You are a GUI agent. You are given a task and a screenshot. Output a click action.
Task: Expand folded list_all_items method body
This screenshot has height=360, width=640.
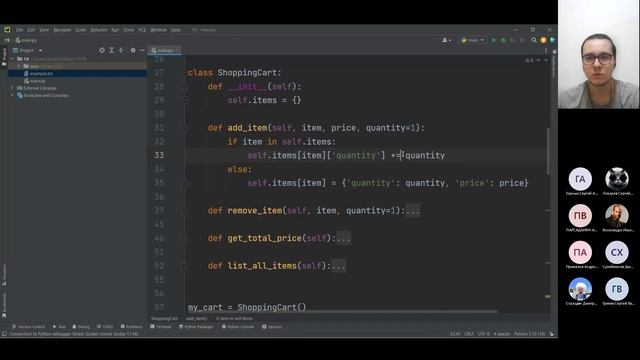(x=339, y=266)
